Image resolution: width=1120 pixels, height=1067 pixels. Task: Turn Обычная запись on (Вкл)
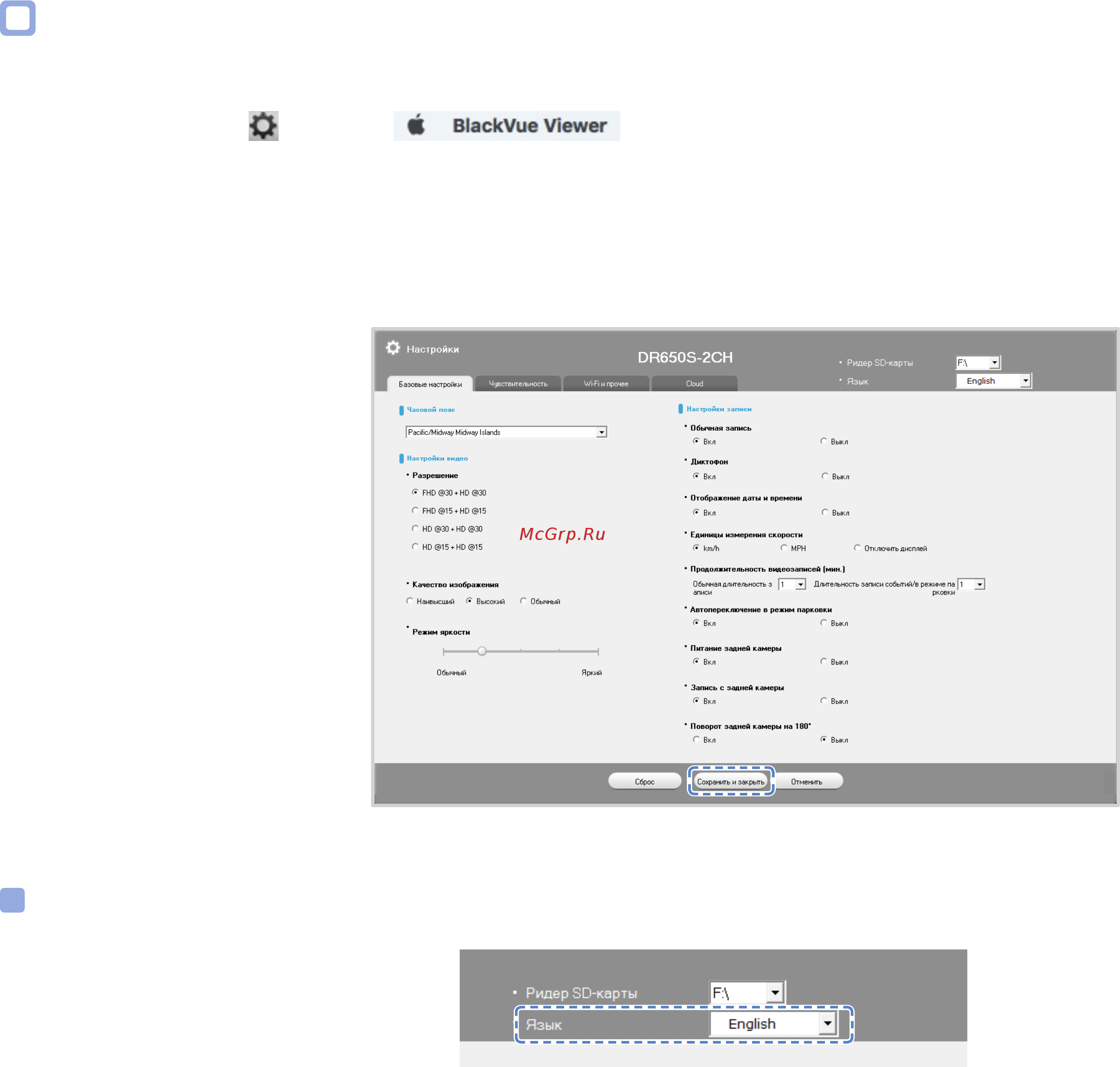click(x=696, y=442)
